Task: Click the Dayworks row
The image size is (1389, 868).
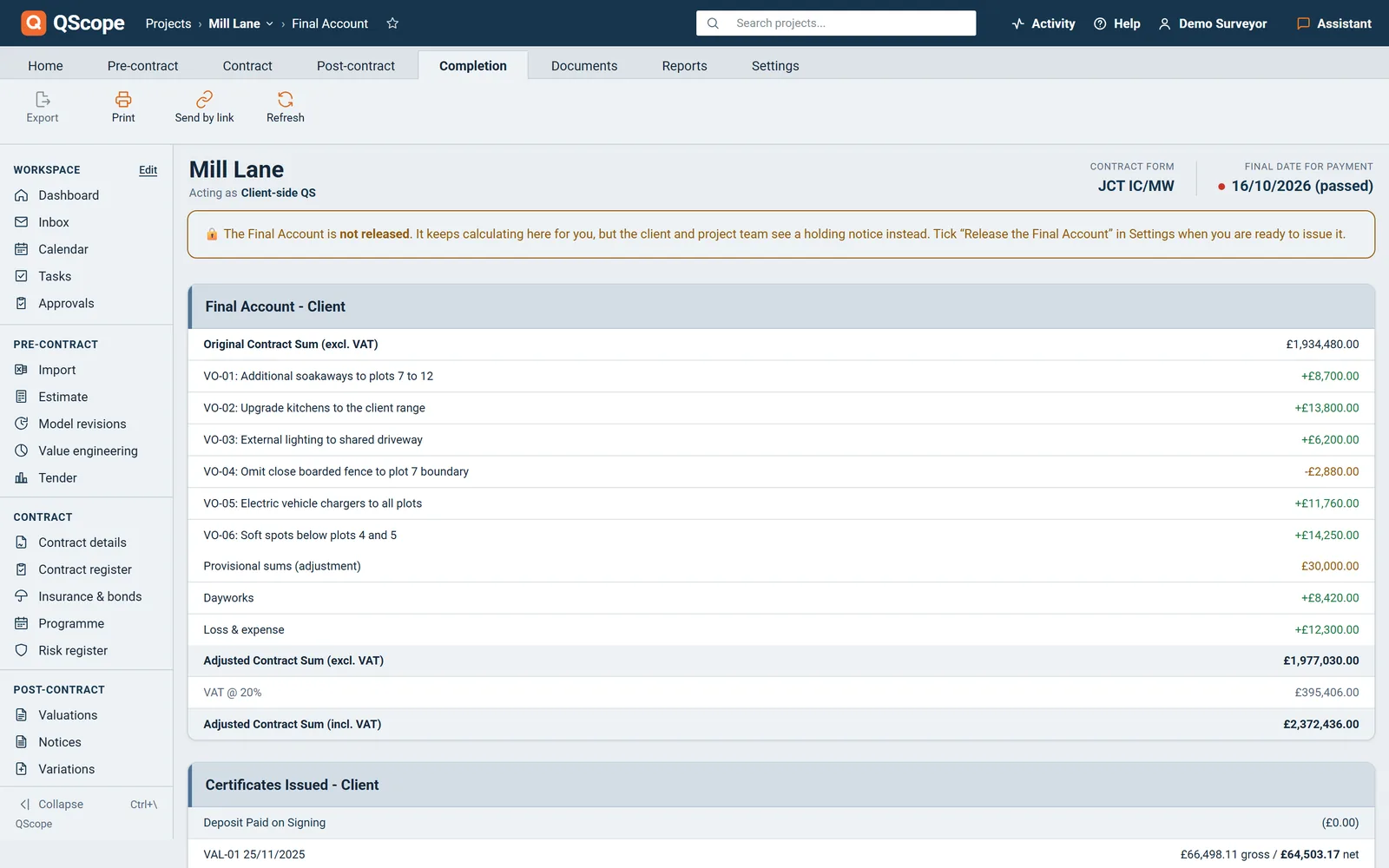Action: click(781, 598)
